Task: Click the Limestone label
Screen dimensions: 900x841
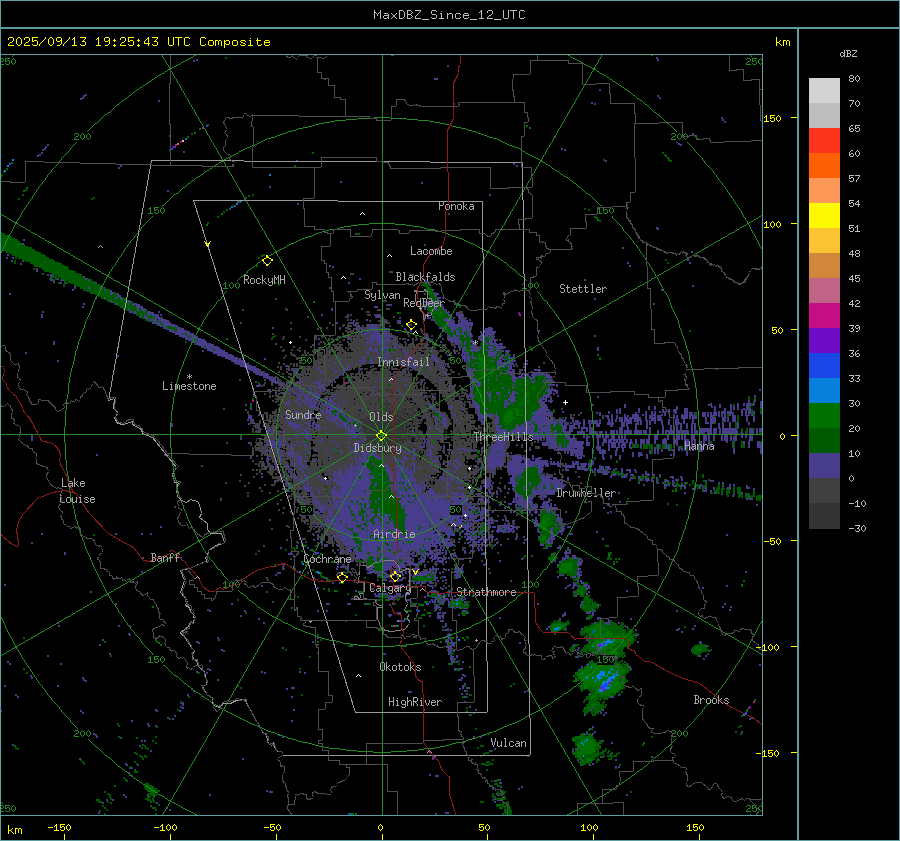Action: (189, 386)
